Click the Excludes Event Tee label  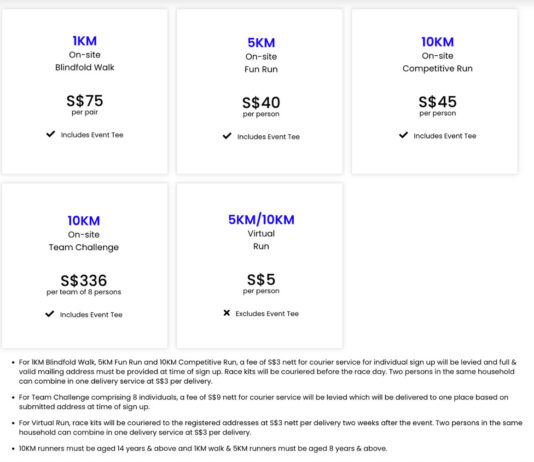coord(267,314)
